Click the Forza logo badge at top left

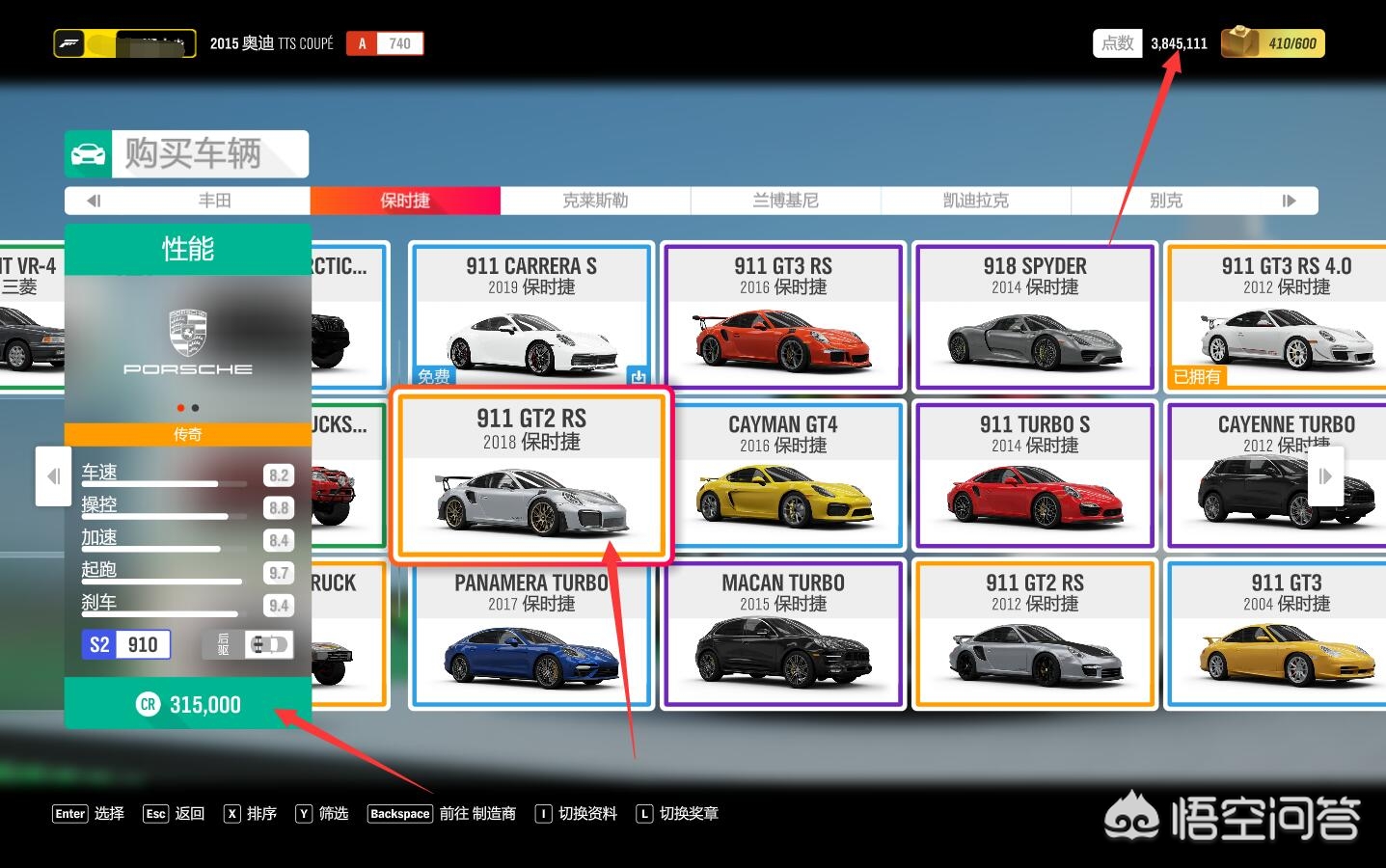pyautogui.click(x=69, y=43)
